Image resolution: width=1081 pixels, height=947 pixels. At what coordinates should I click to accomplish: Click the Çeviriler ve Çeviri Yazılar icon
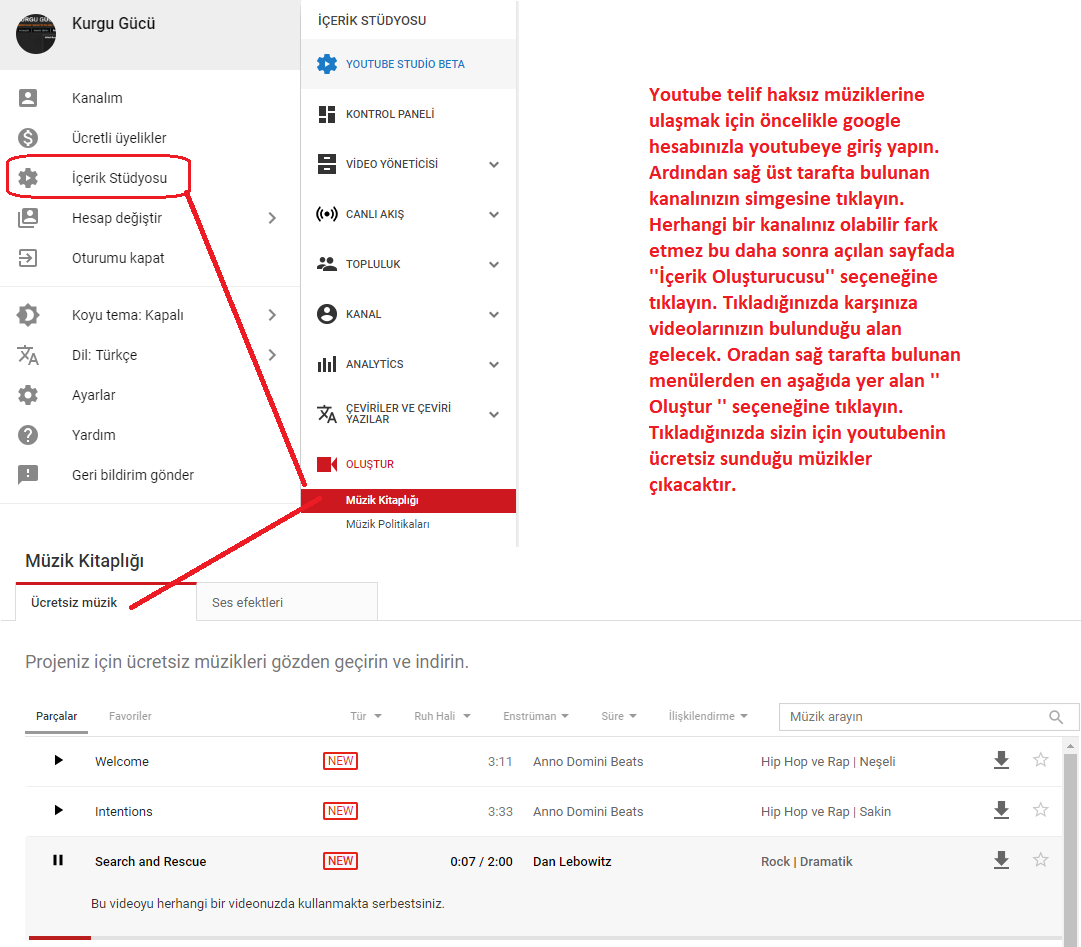pos(327,414)
